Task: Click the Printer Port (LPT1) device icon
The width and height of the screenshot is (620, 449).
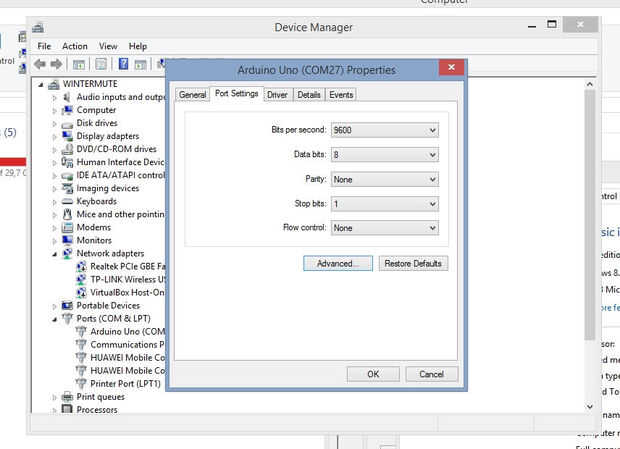Action: tap(81, 384)
